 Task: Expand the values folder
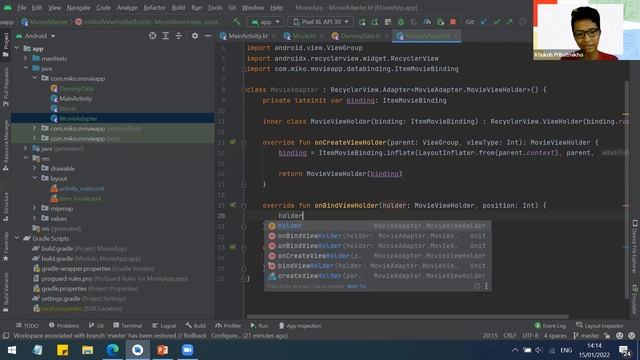(x=35, y=218)
